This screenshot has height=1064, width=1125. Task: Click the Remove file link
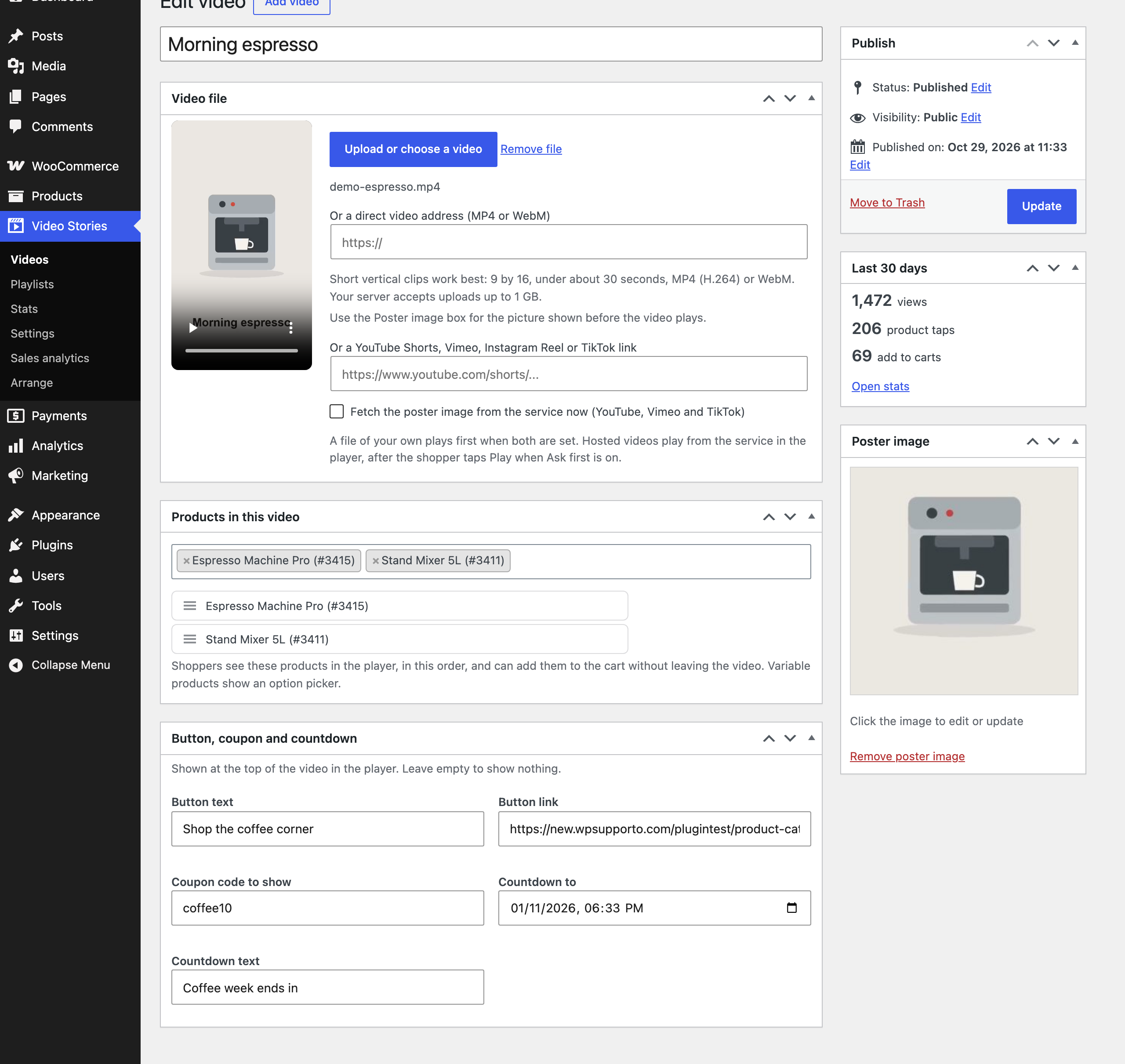[x=531, y=149]
